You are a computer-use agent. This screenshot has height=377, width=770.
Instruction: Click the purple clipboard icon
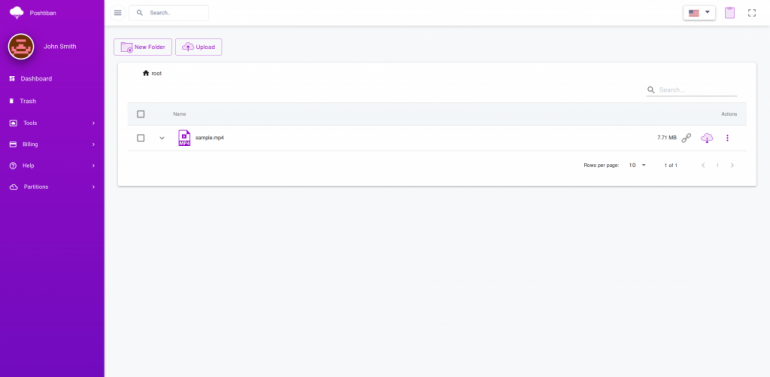(x=730, y=13)
